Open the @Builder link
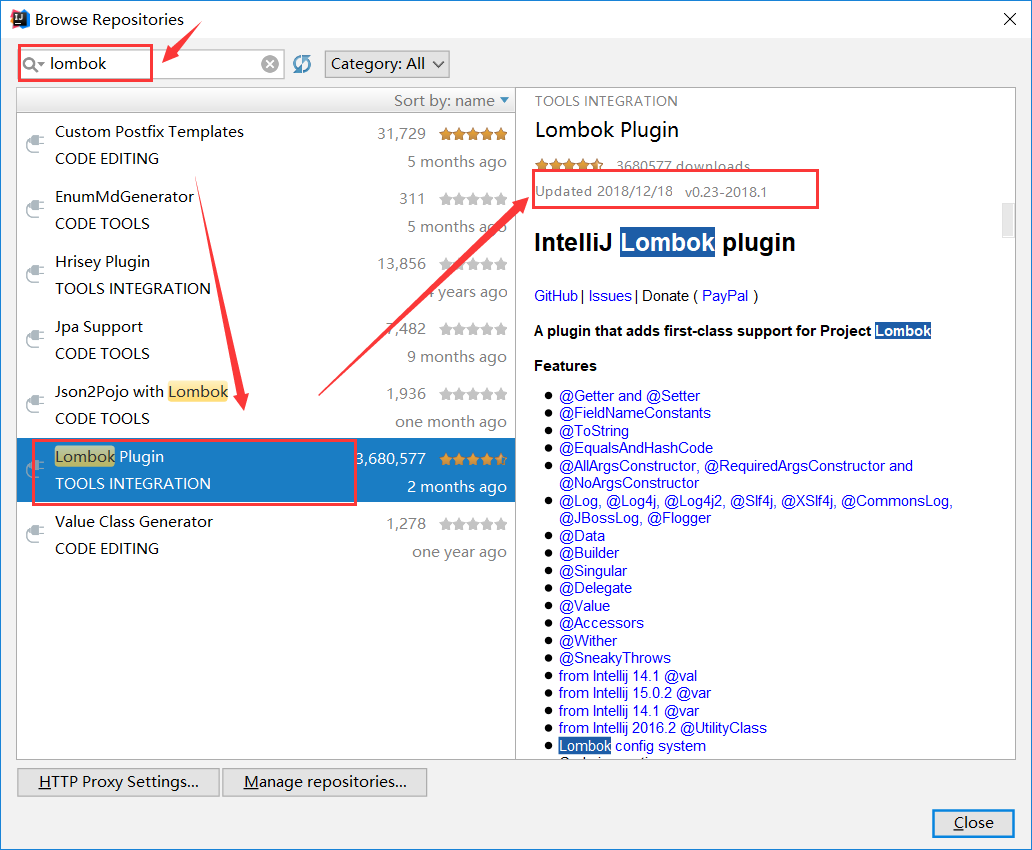 (588, 553)
